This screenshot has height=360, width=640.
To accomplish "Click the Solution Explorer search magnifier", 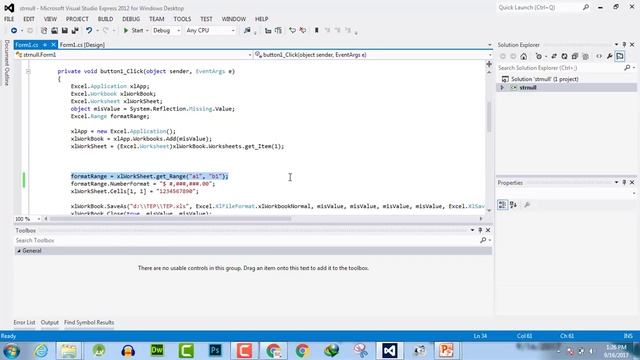I will [x=627, y=68].
